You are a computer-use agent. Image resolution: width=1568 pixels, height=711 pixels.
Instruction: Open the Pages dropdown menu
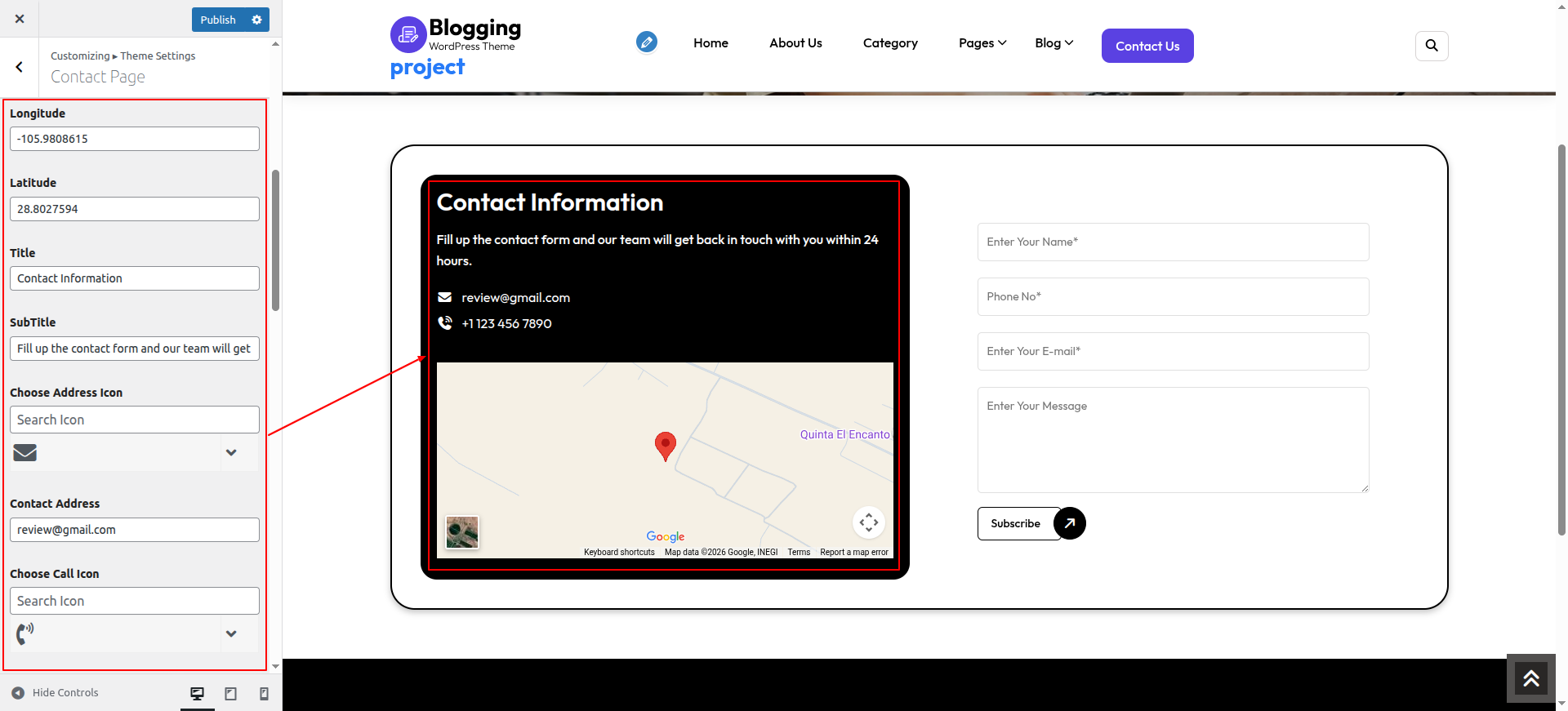pos(982,42)
